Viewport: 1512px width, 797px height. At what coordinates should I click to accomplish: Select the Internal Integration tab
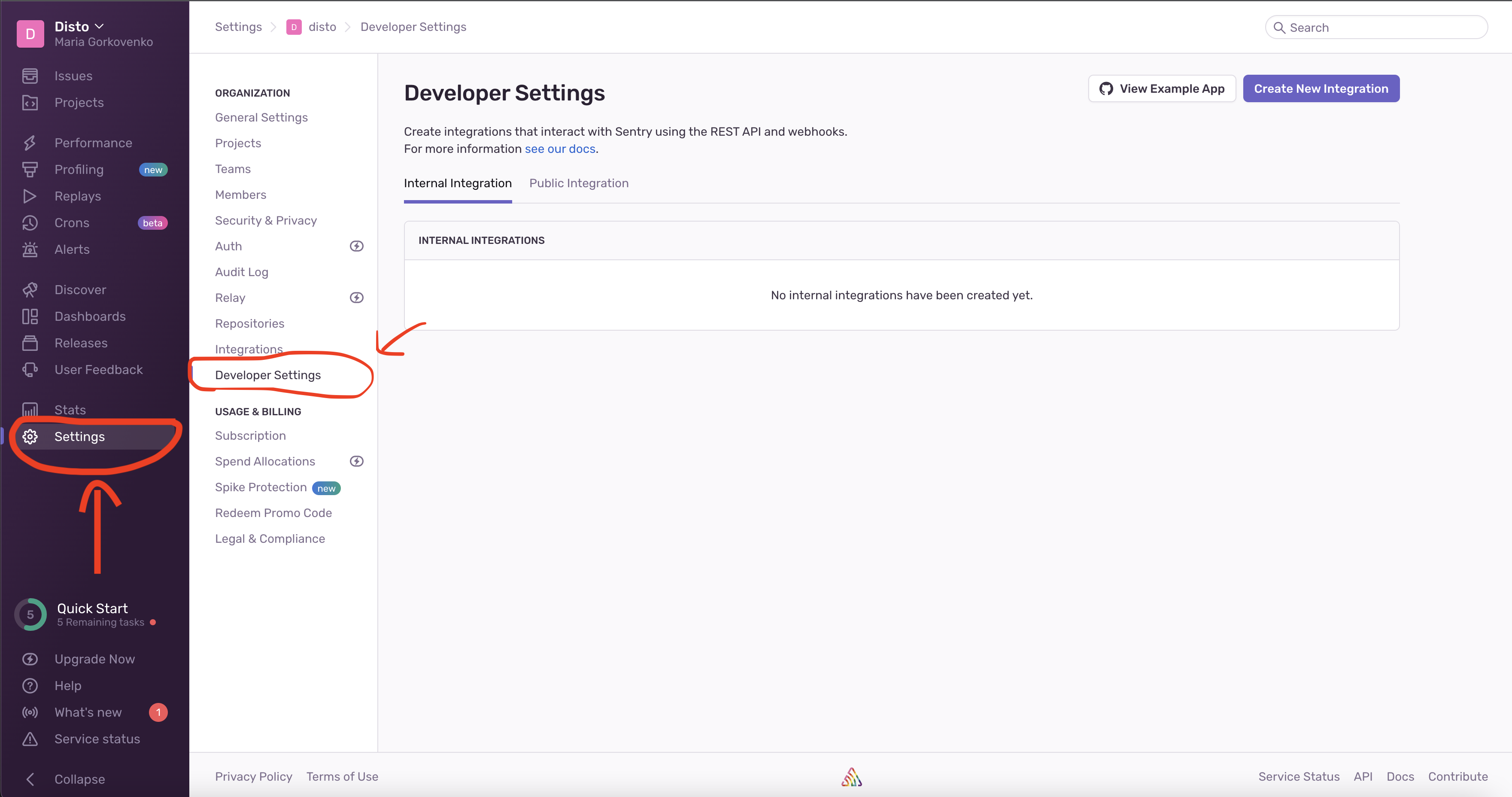coord(457,183)
